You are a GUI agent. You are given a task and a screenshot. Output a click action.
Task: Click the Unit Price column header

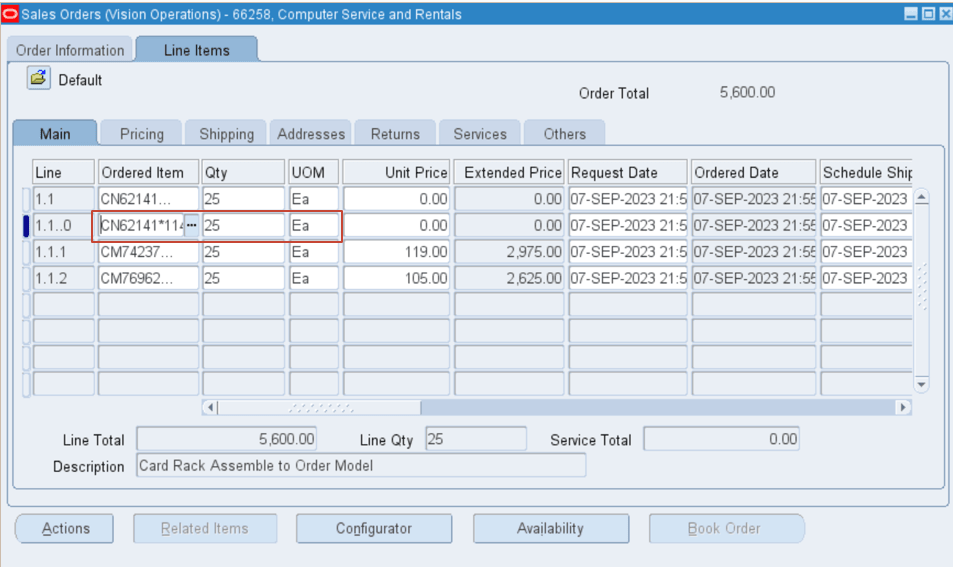click(x=396, y=173)
